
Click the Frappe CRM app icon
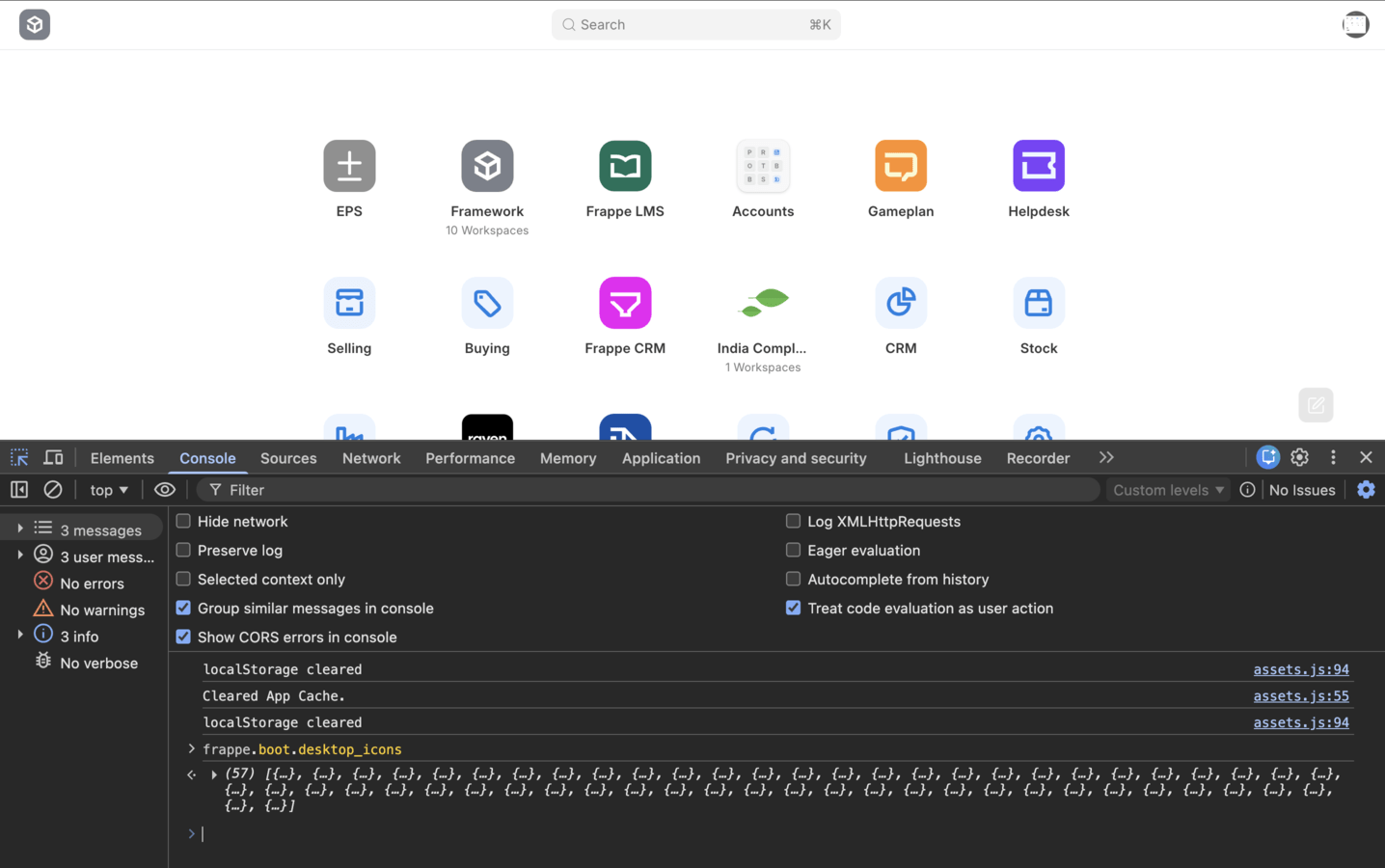pyautogui.click(x=624, y=303)
